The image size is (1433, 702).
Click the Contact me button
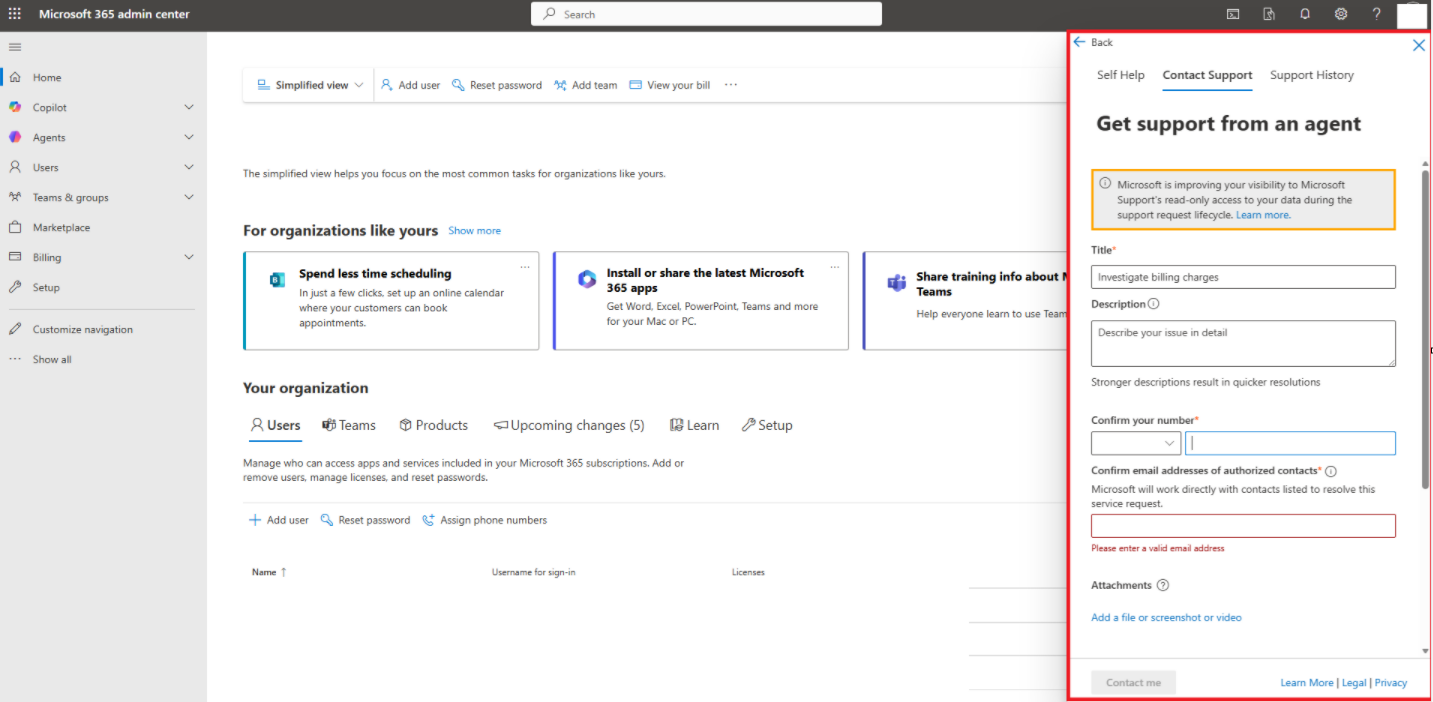click(1133, 682)
